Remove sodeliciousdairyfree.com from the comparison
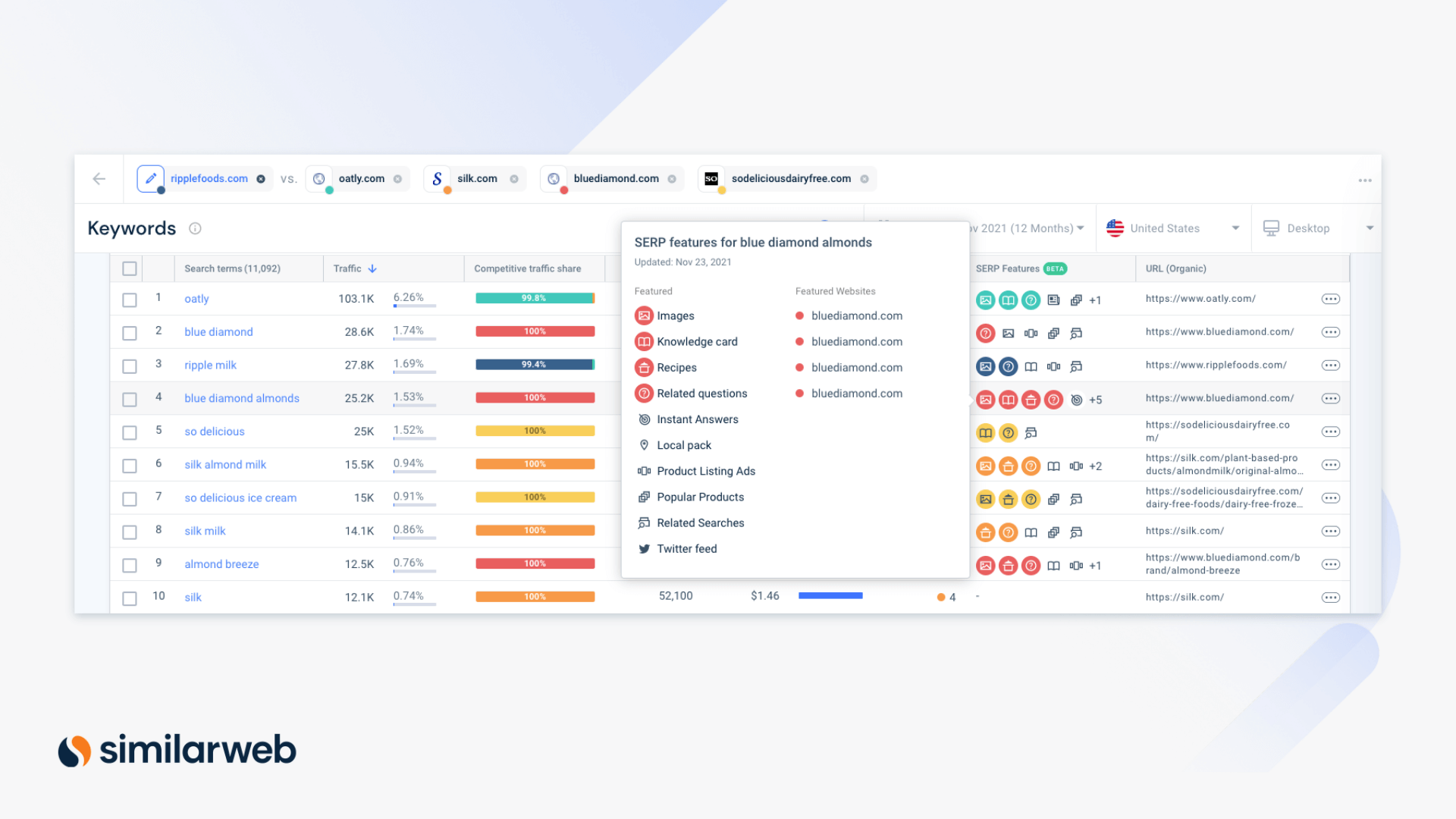 point(864,179)
